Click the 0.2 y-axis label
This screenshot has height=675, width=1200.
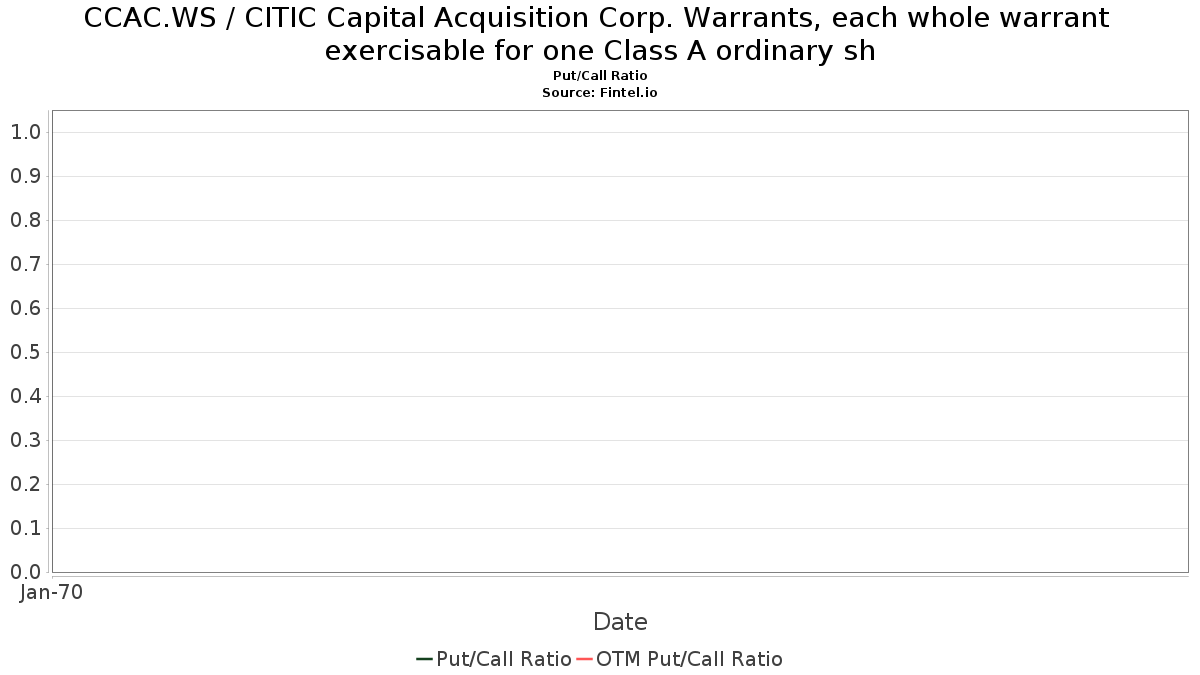25,484
